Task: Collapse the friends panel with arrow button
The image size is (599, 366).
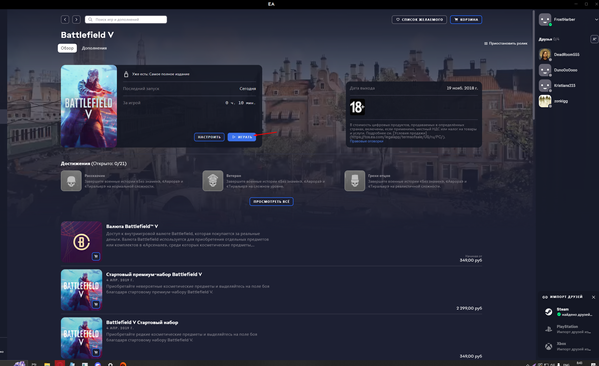Action: click(x=594, y=39)
